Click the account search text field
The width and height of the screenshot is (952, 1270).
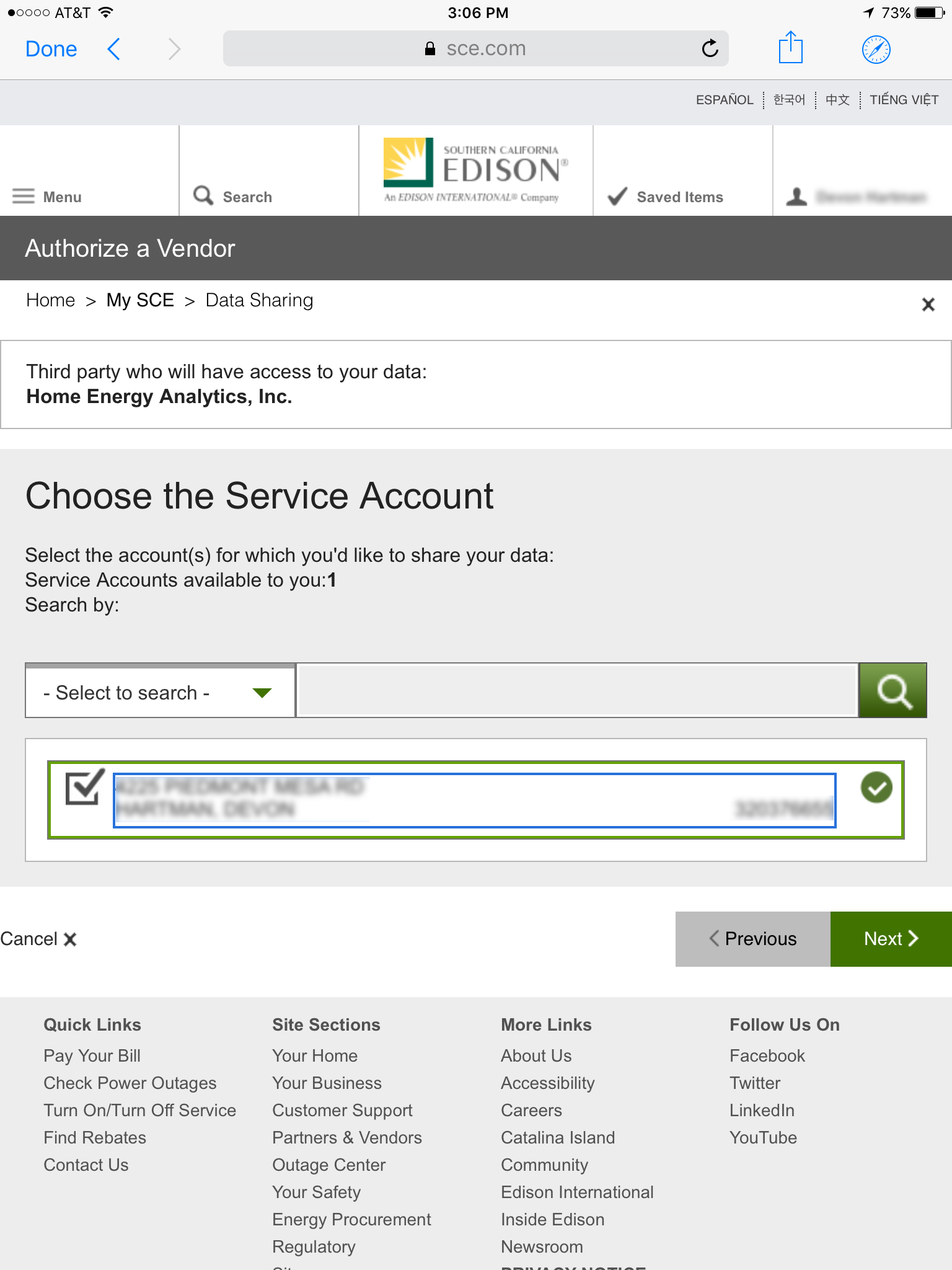coord(578,690)
